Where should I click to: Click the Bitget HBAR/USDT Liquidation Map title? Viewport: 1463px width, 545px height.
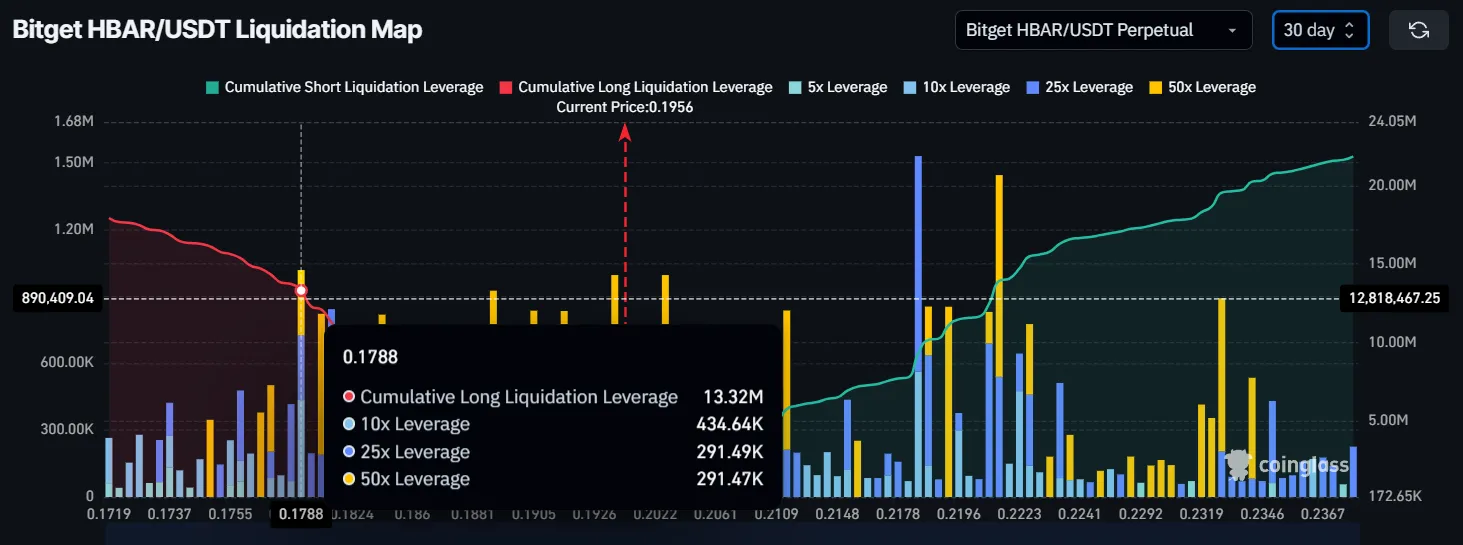[x=217, y=30]
